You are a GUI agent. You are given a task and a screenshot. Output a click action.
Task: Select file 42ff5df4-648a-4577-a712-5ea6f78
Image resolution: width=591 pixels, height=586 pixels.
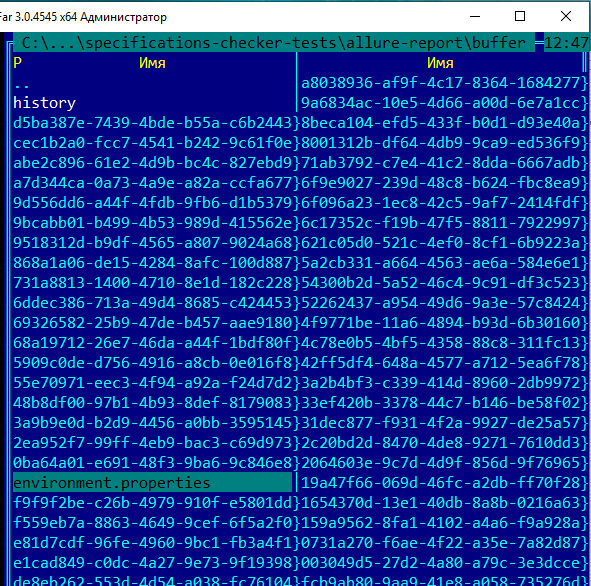440,363
